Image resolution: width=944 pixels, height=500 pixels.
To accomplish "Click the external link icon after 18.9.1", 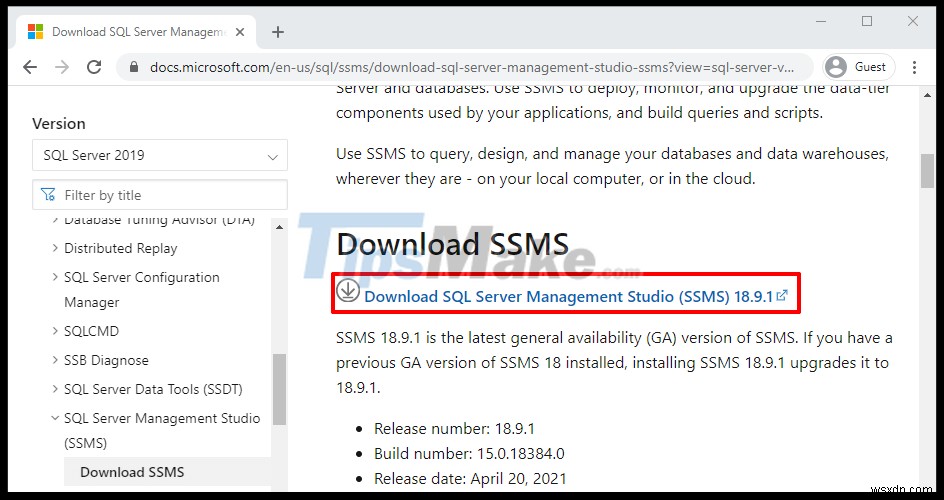I will (x=782, y=295).
